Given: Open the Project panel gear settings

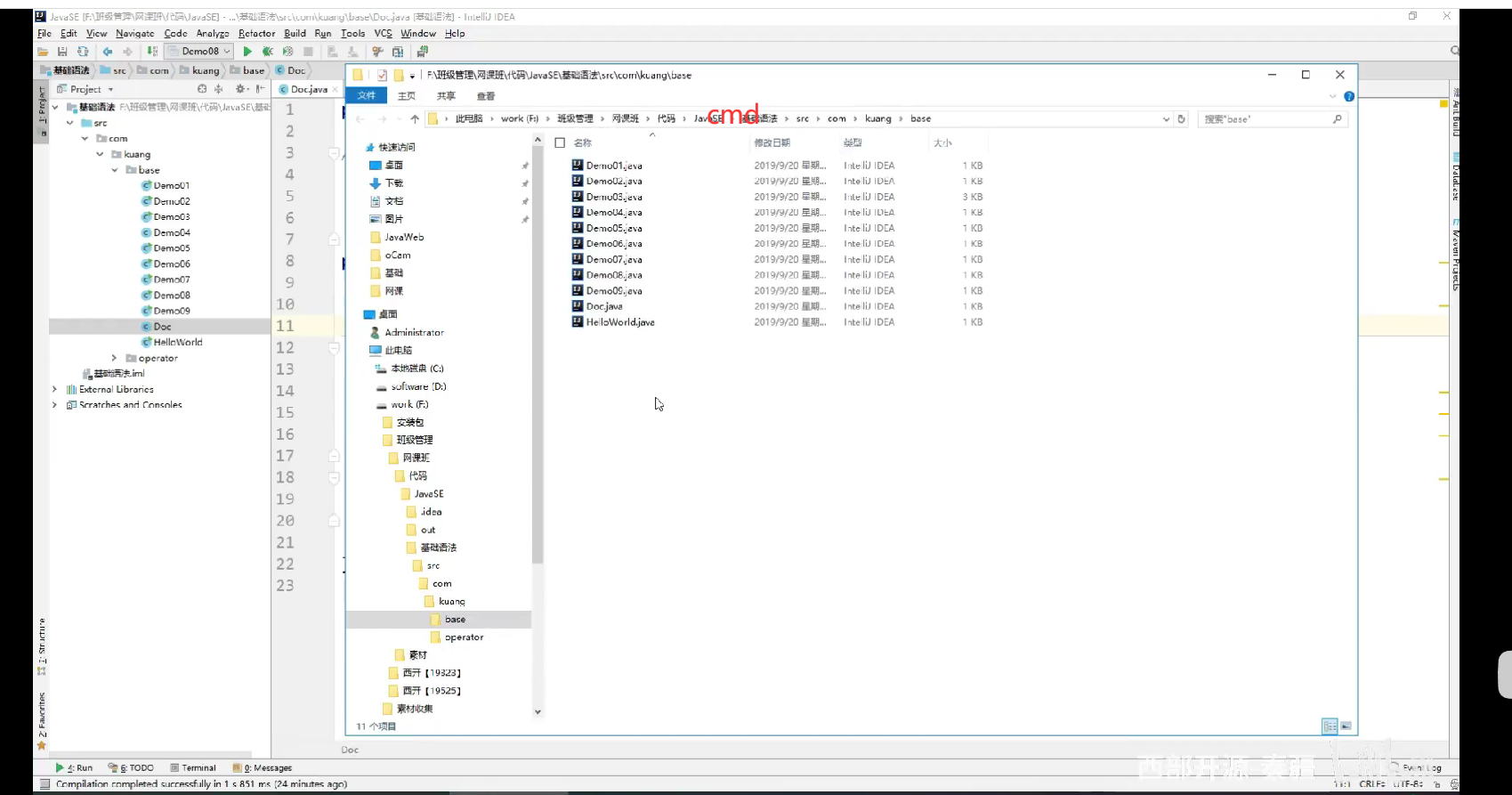Looking at the screenshot, I should 241,89.
